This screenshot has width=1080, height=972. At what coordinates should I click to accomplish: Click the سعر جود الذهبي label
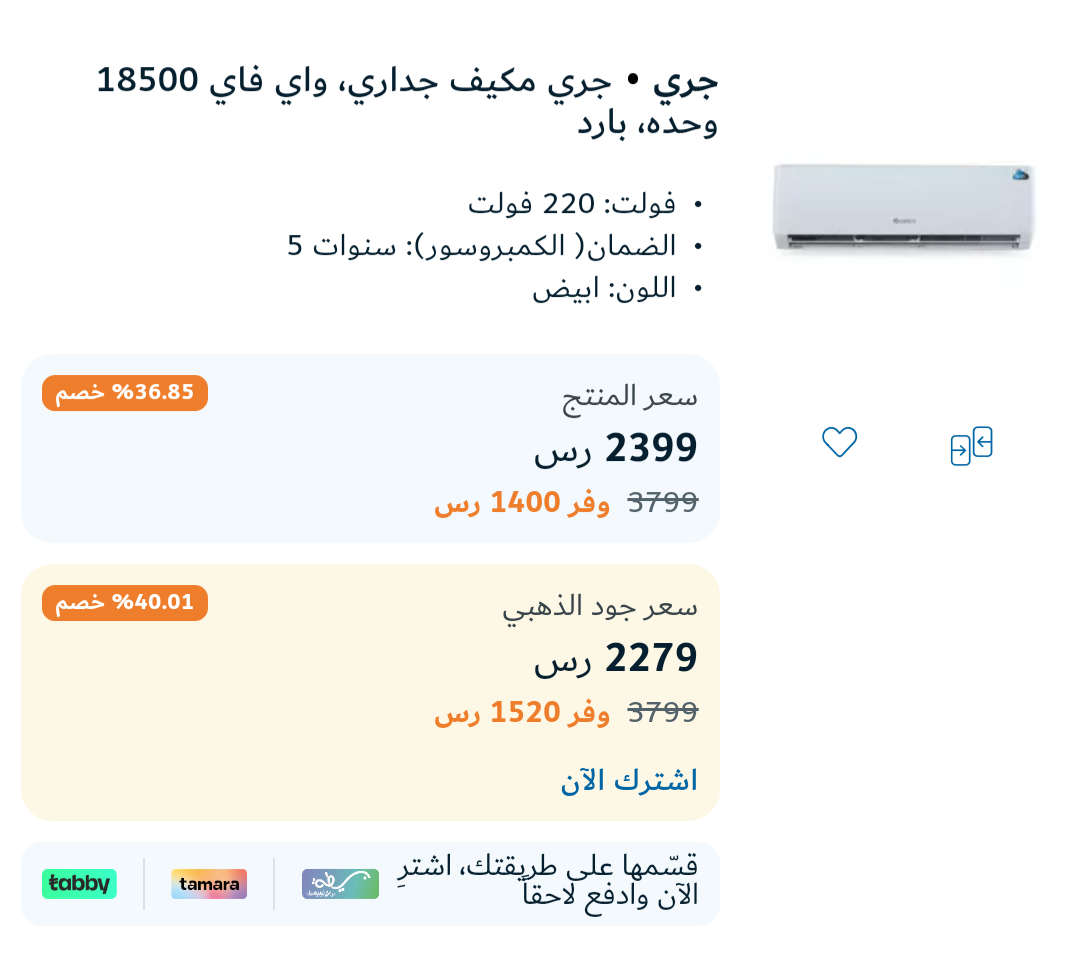(600, 608)
